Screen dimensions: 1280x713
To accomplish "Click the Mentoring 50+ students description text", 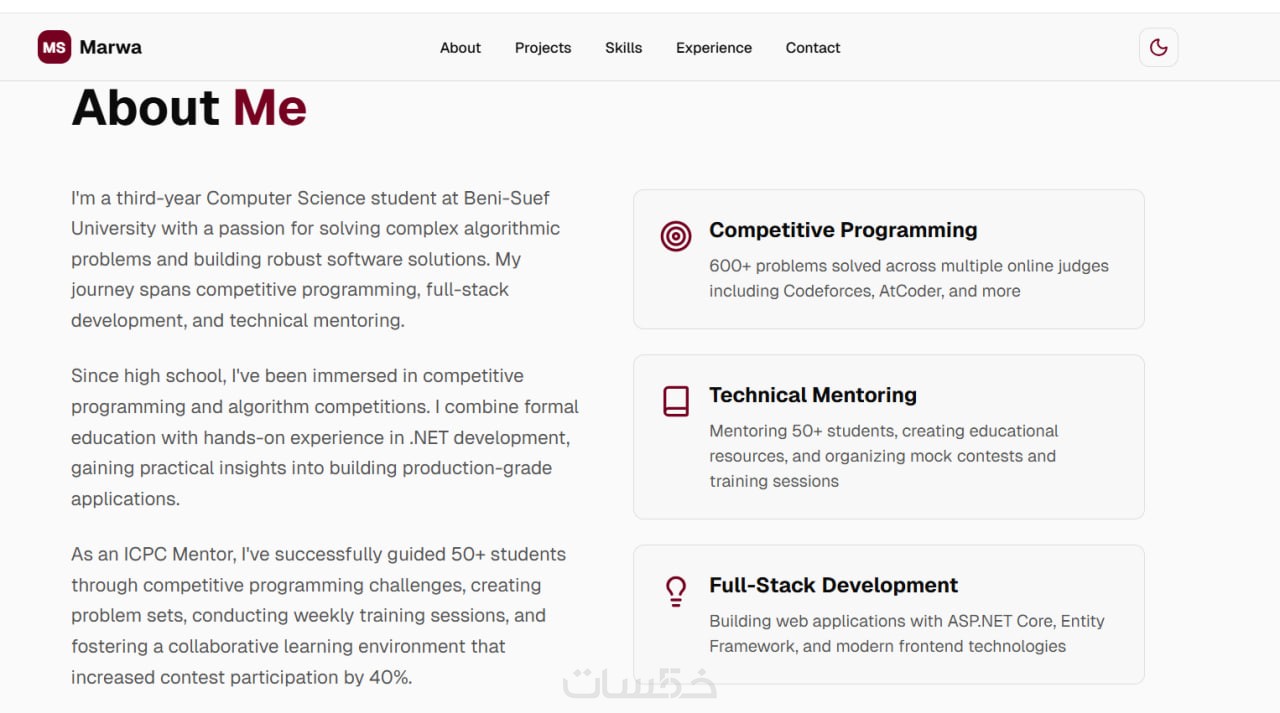I will pos(883,456).
